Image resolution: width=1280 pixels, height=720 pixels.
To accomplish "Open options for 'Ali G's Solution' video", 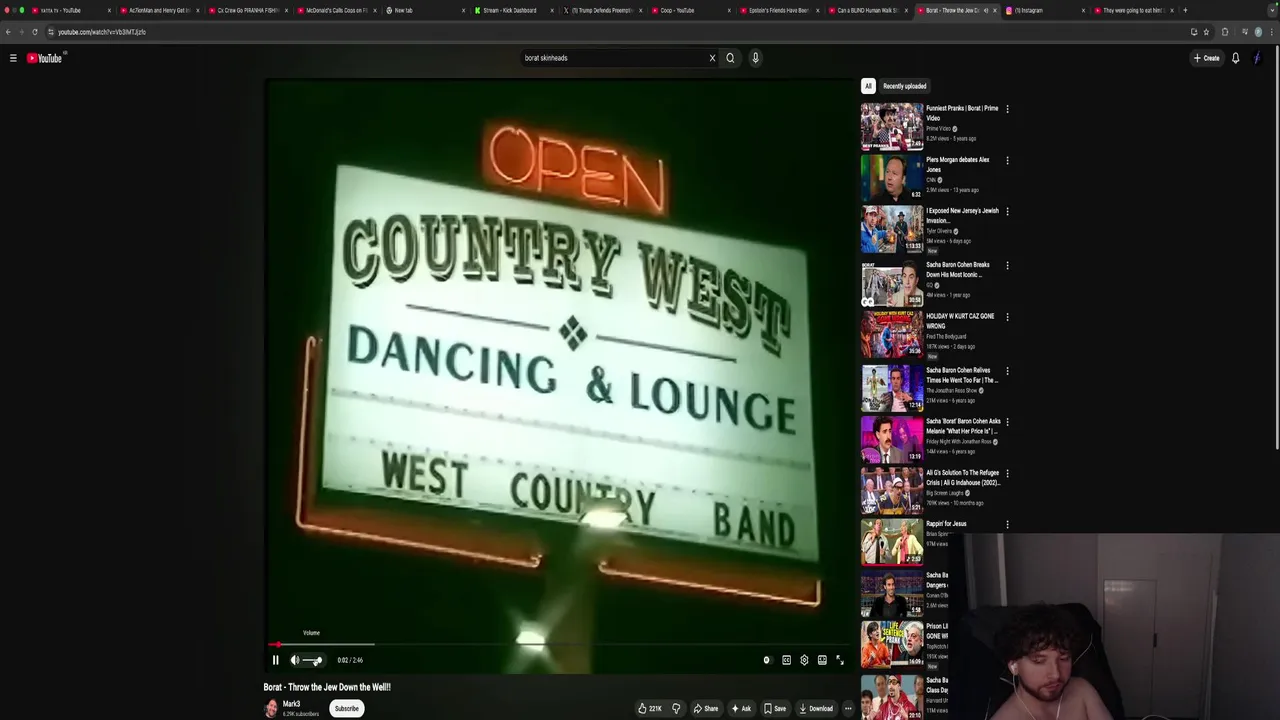I will click(x=1007, y=473).
